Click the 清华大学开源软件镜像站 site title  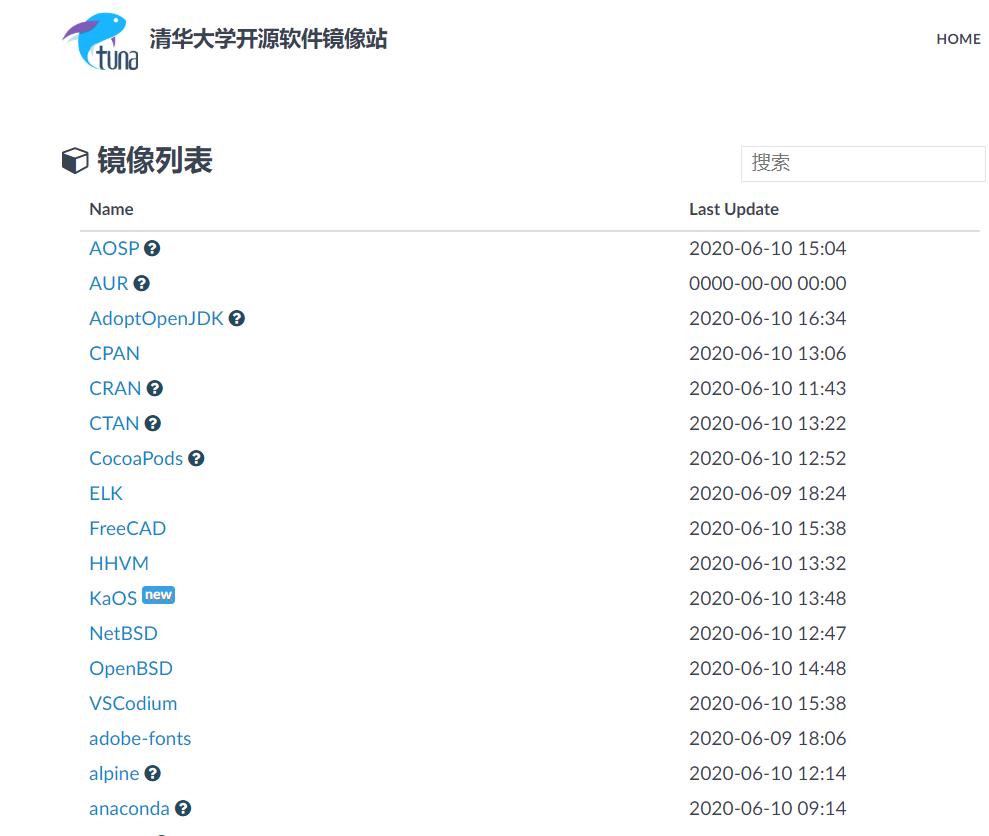click(x=268, y=39)
